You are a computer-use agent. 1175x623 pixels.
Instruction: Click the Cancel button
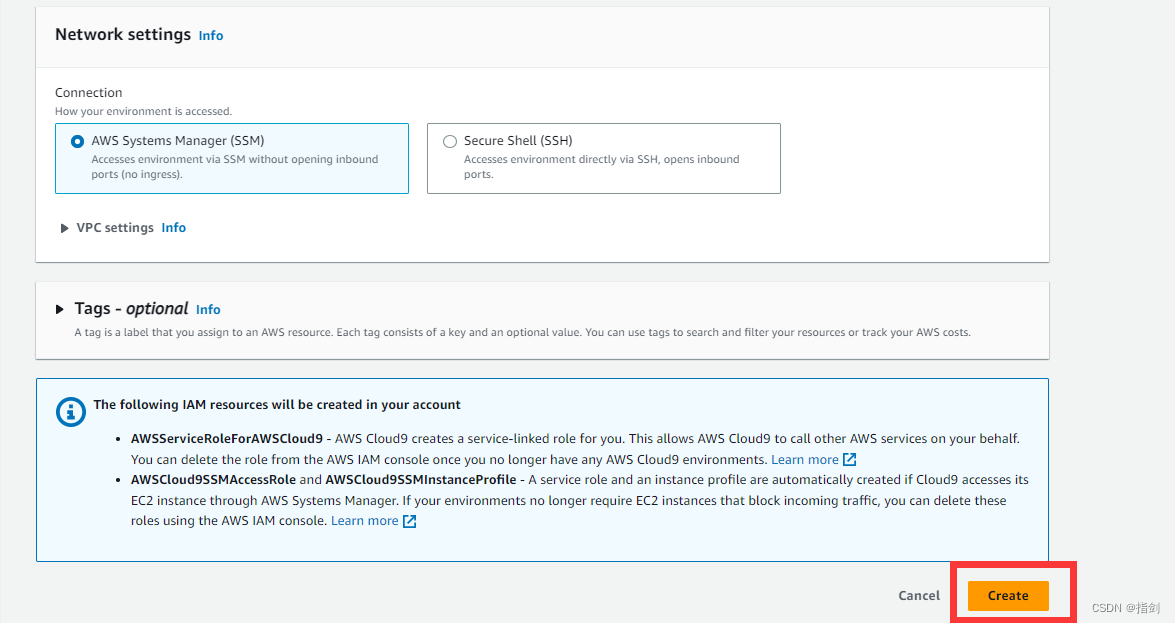[x=919, y=595]
